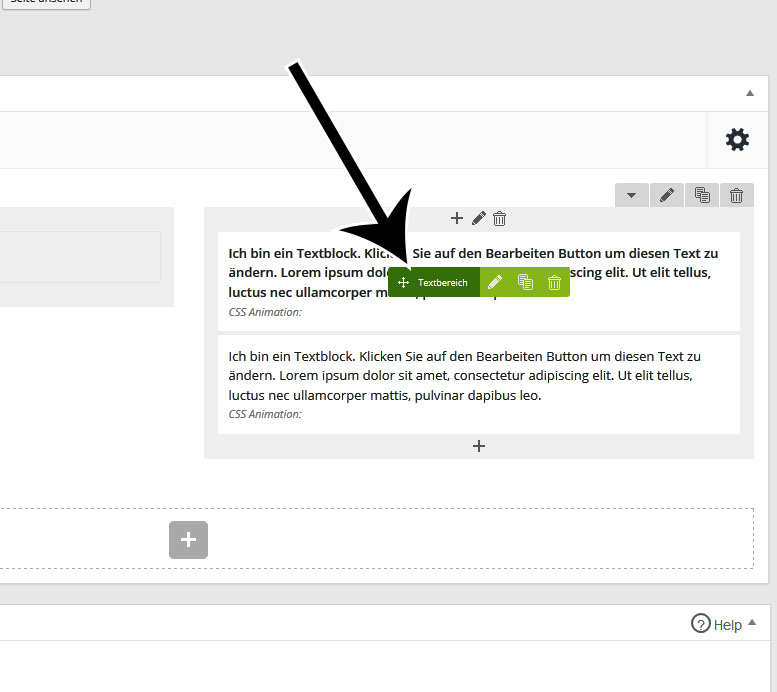Edit text block with green pencil icon
This screenshot has width=777, height=692.
pyautogui.click(x=494, y=283)
